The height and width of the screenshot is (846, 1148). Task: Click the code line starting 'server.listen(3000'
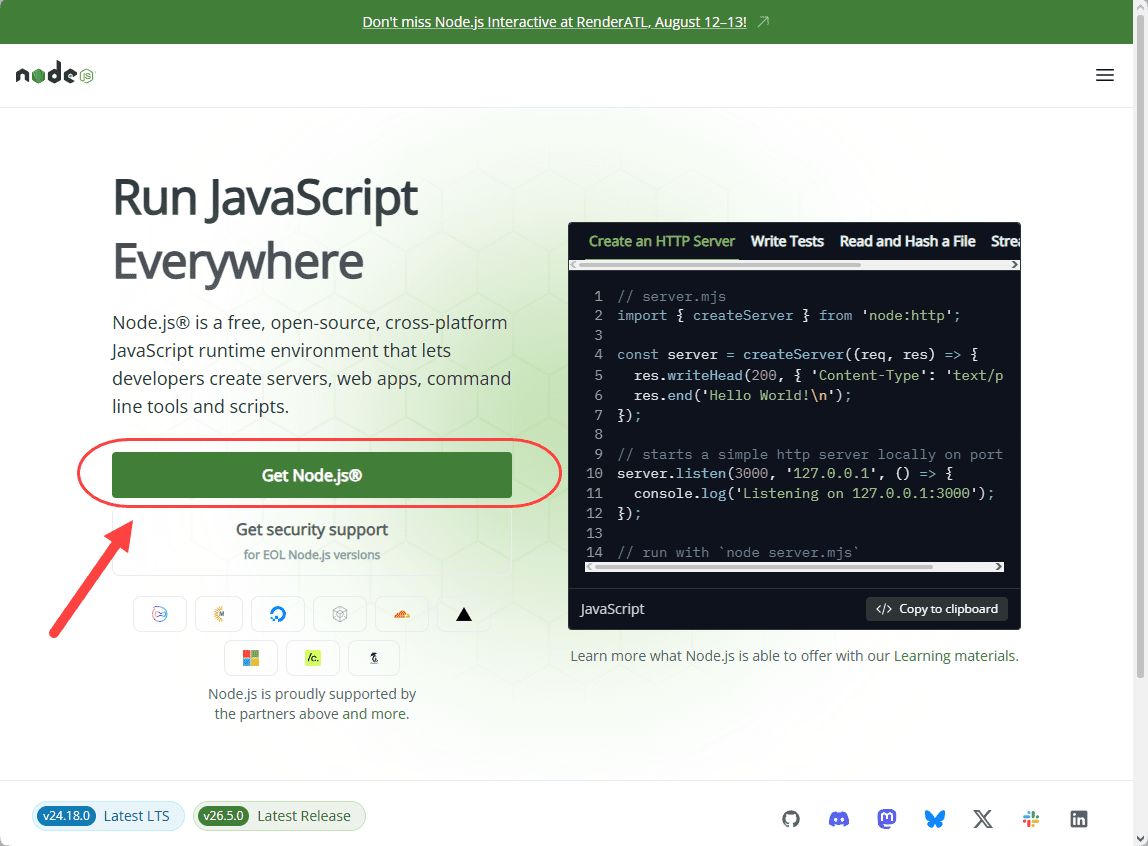[x=785, y=473]
